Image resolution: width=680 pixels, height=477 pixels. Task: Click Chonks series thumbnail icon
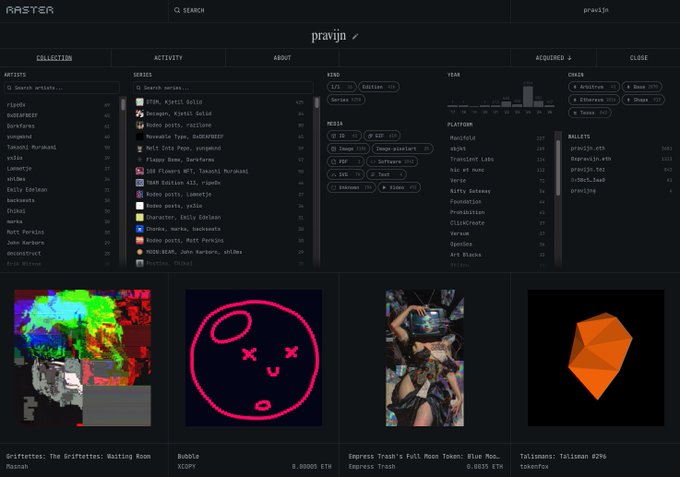pyautogui.click(x=140, y=229)
